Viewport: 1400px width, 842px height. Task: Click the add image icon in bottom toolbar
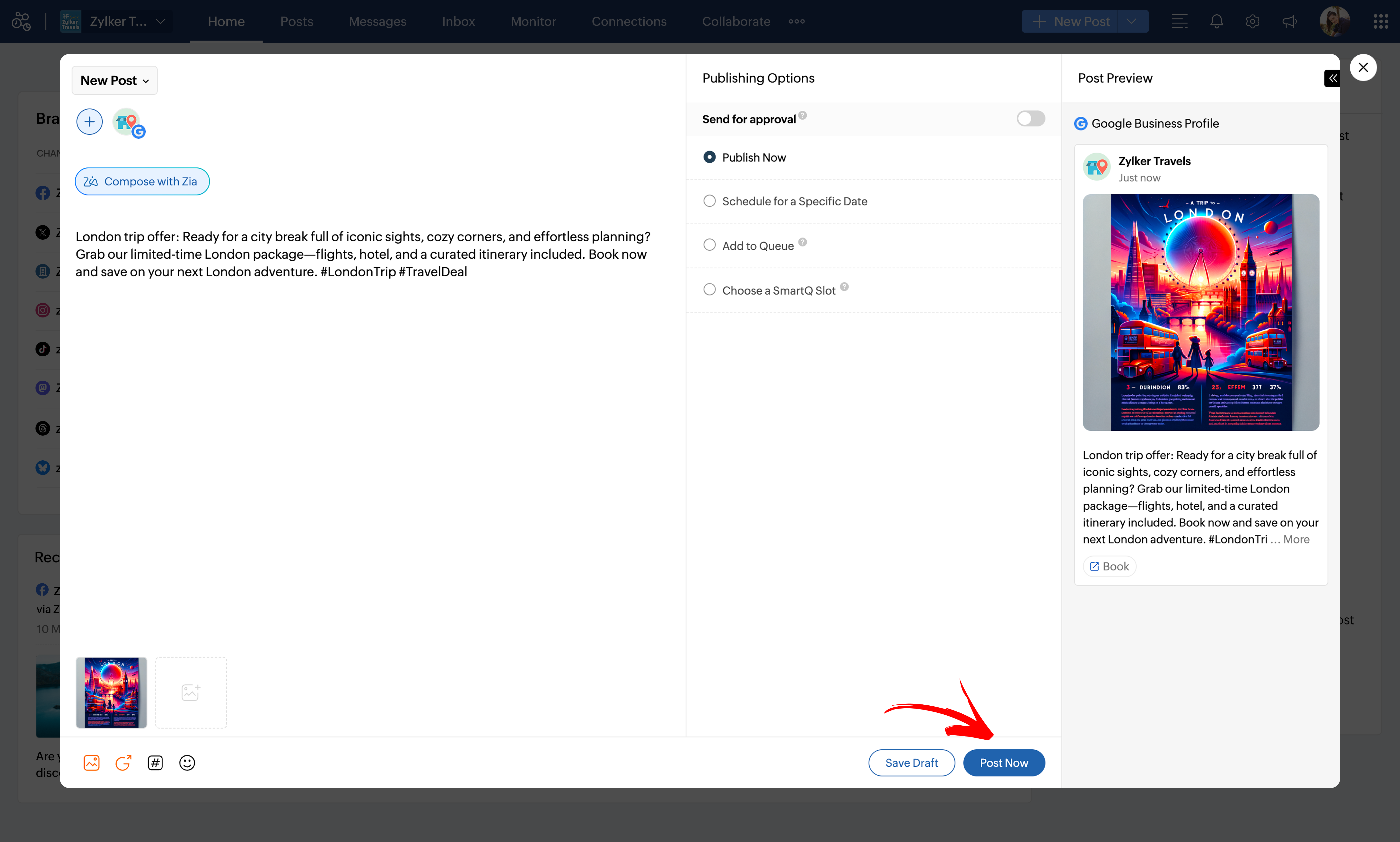tap(91, 763)
